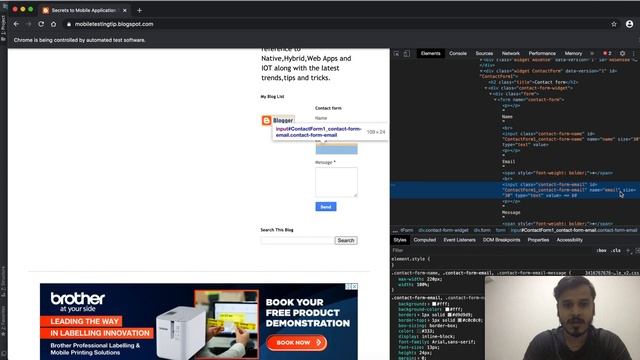640x360 pixels.
Task: Open DevTools settings gear
Action: click(622, 53)
